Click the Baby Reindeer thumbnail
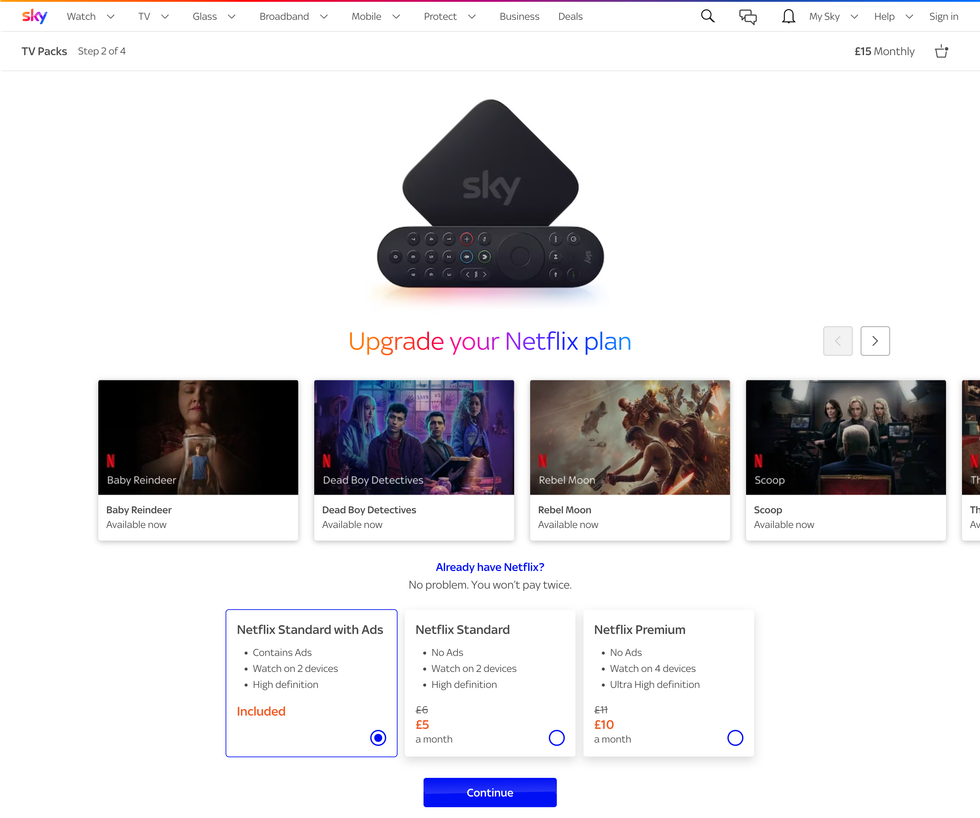980x818 pixels. pos(198,437)
